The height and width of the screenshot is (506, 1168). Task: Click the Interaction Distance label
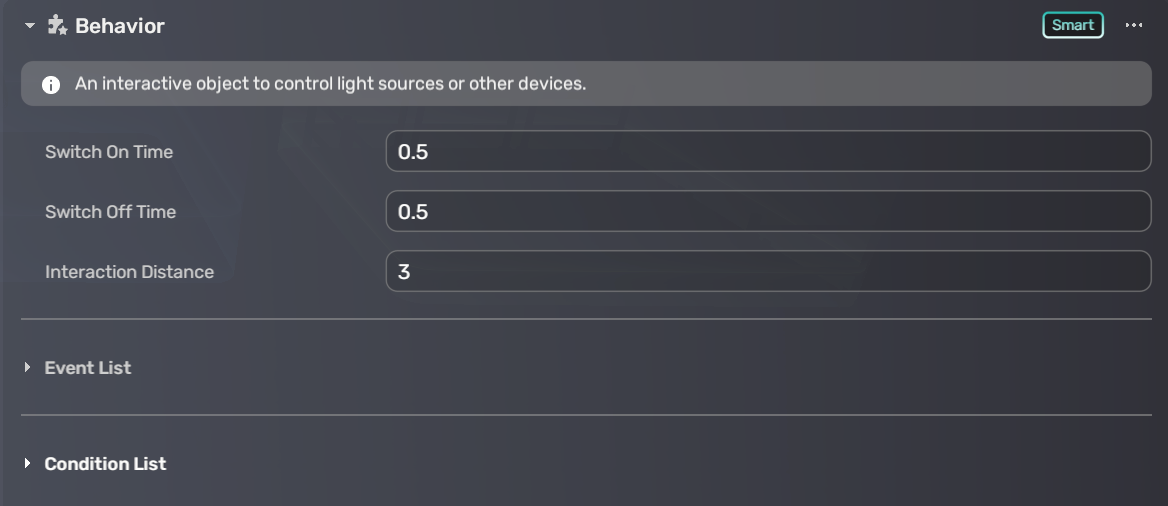tap(129, 272)
